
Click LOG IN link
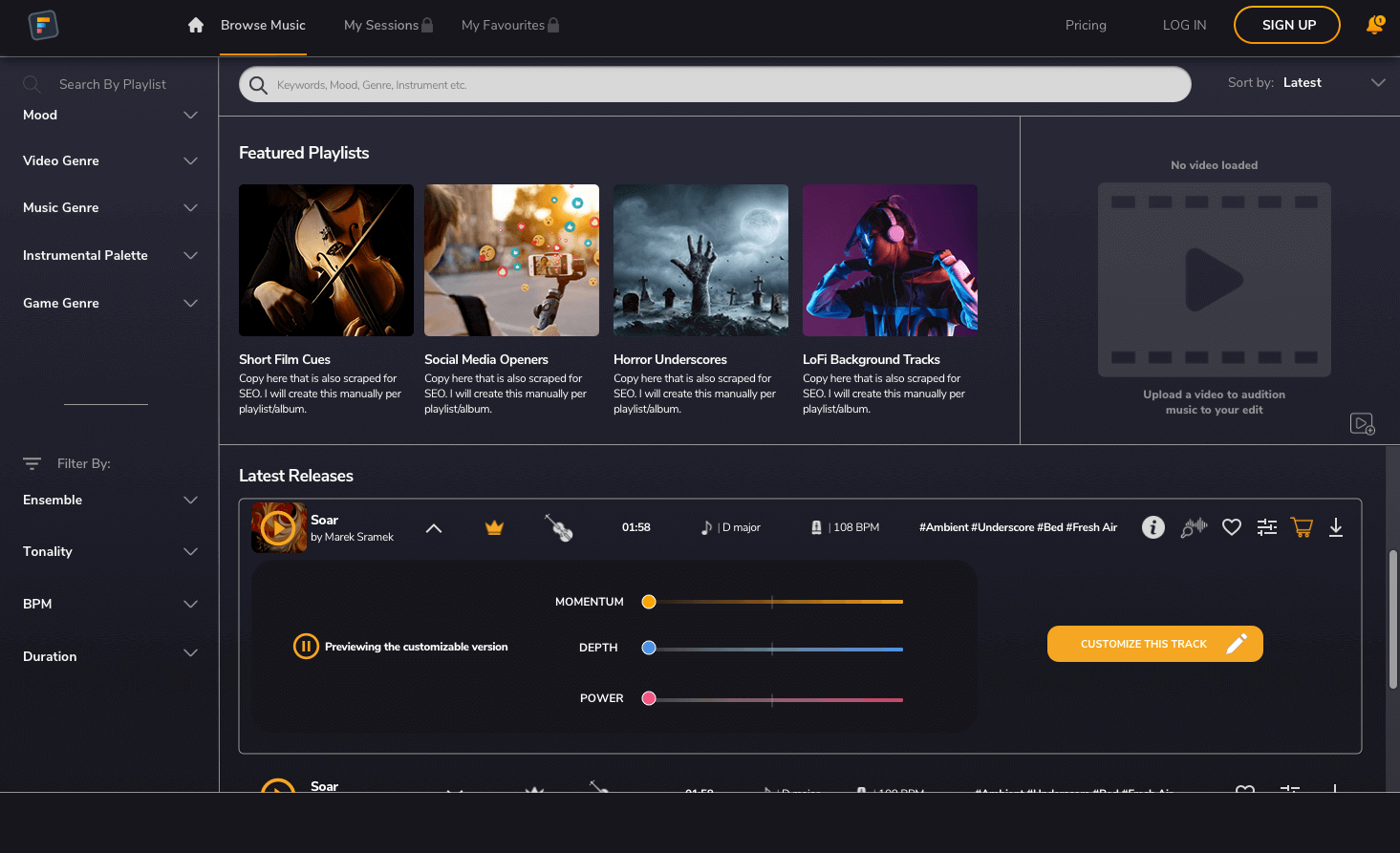point(1184,25)
